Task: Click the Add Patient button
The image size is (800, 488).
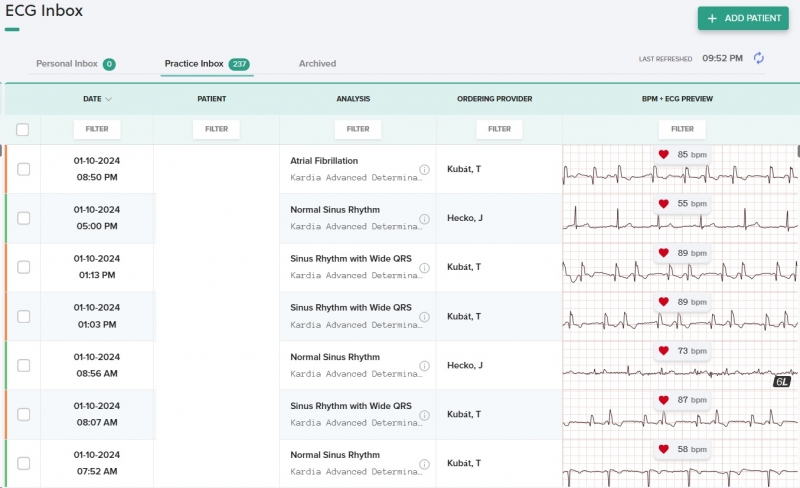Action: pyautogui.click(x=743, y=18)
